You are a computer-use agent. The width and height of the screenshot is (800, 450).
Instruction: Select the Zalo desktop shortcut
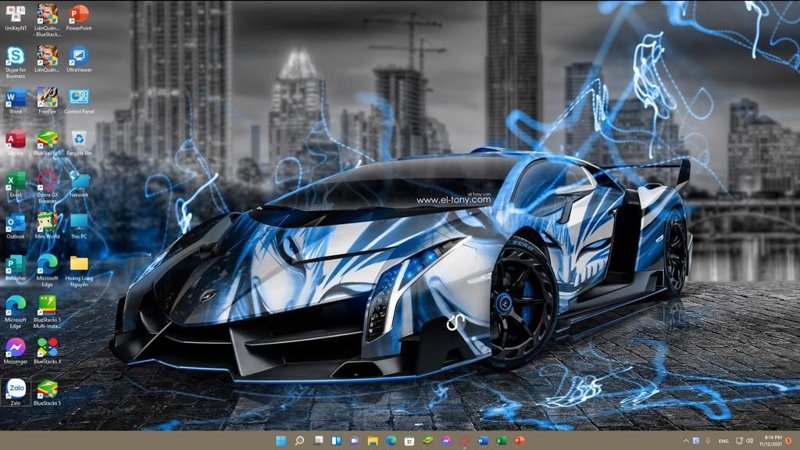coord(15,392)
